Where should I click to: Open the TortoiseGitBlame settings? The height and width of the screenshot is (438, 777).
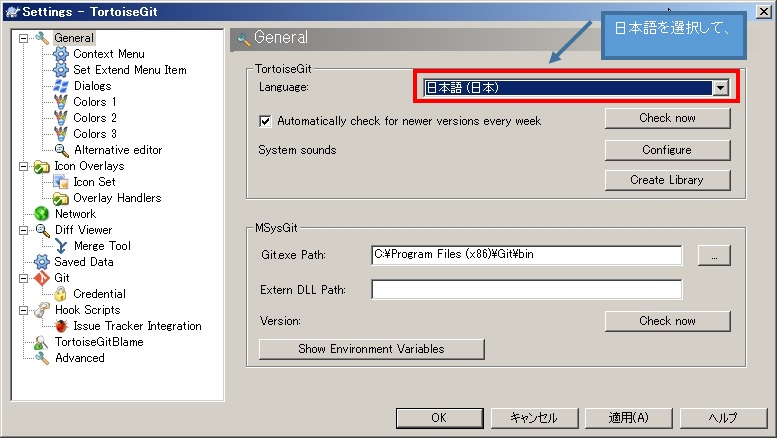pyautogui.click(x=99, y=342)
